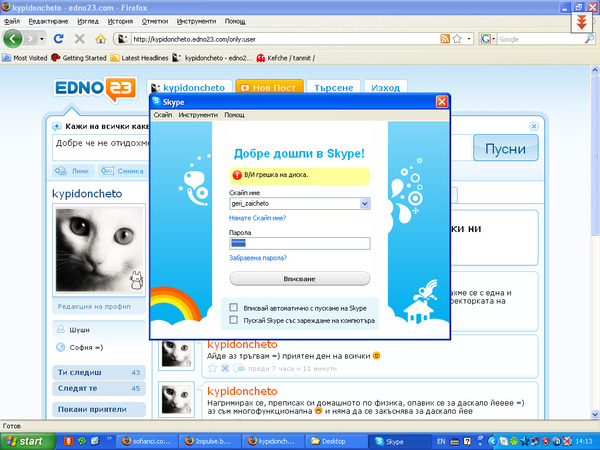Switch to Skype taskbar item

399,441
